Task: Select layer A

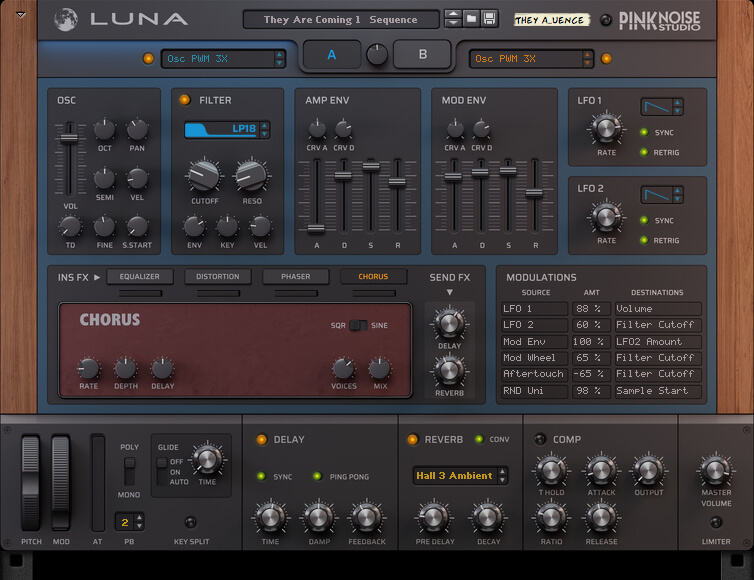Action: tap(332, 54)
